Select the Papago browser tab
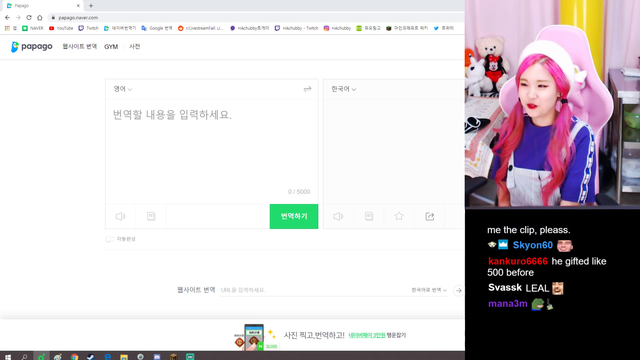640x360 pixels. coord(42,6)
